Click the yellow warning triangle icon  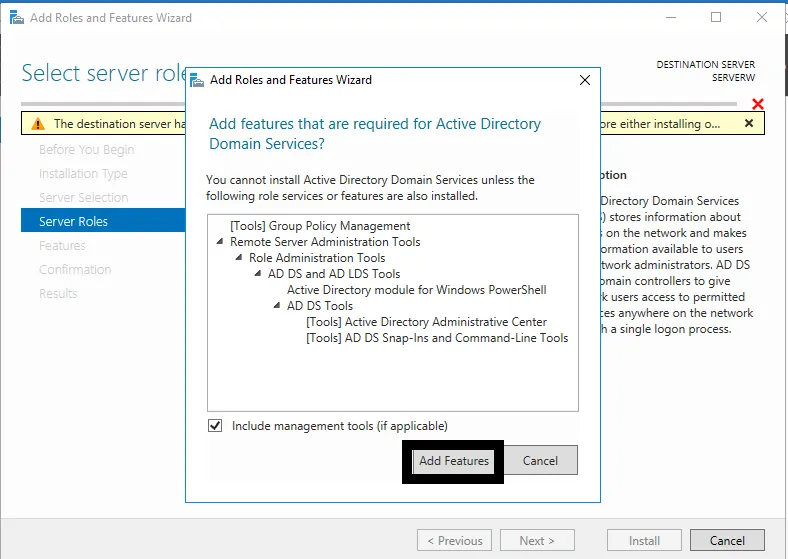click(x=38, y=124)
